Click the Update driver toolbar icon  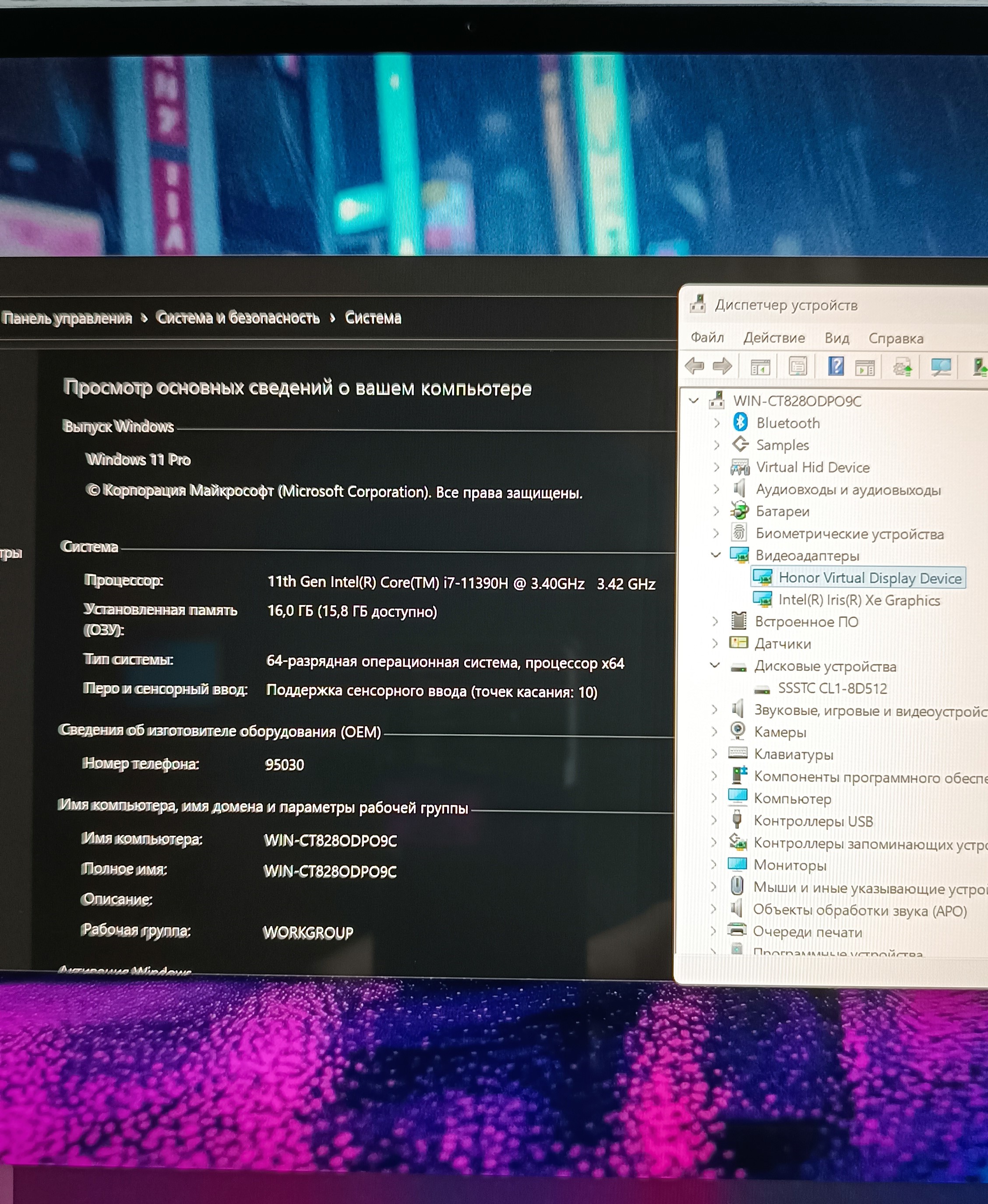click(x=903, y=367)
